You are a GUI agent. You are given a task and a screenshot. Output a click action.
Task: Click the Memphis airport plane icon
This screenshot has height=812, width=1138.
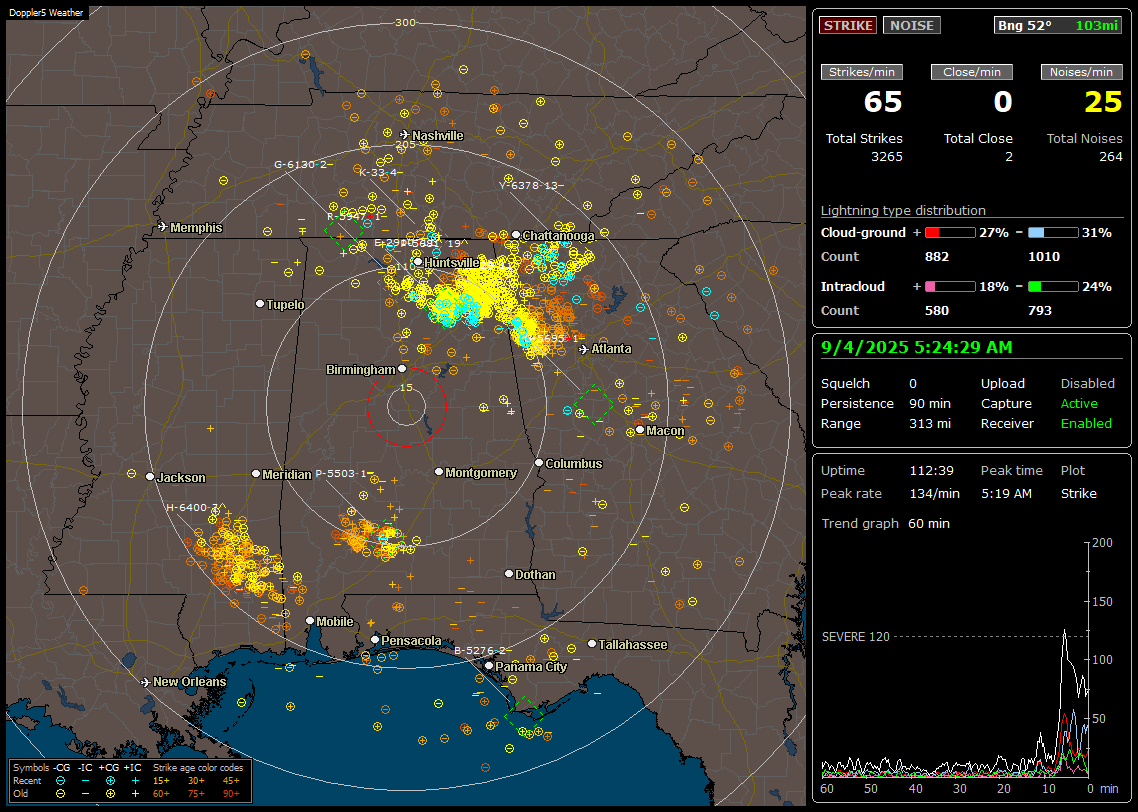pos(163,227)
